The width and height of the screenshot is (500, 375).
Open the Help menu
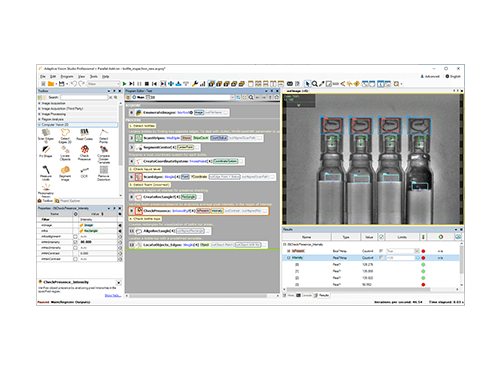tap(105, 76)
